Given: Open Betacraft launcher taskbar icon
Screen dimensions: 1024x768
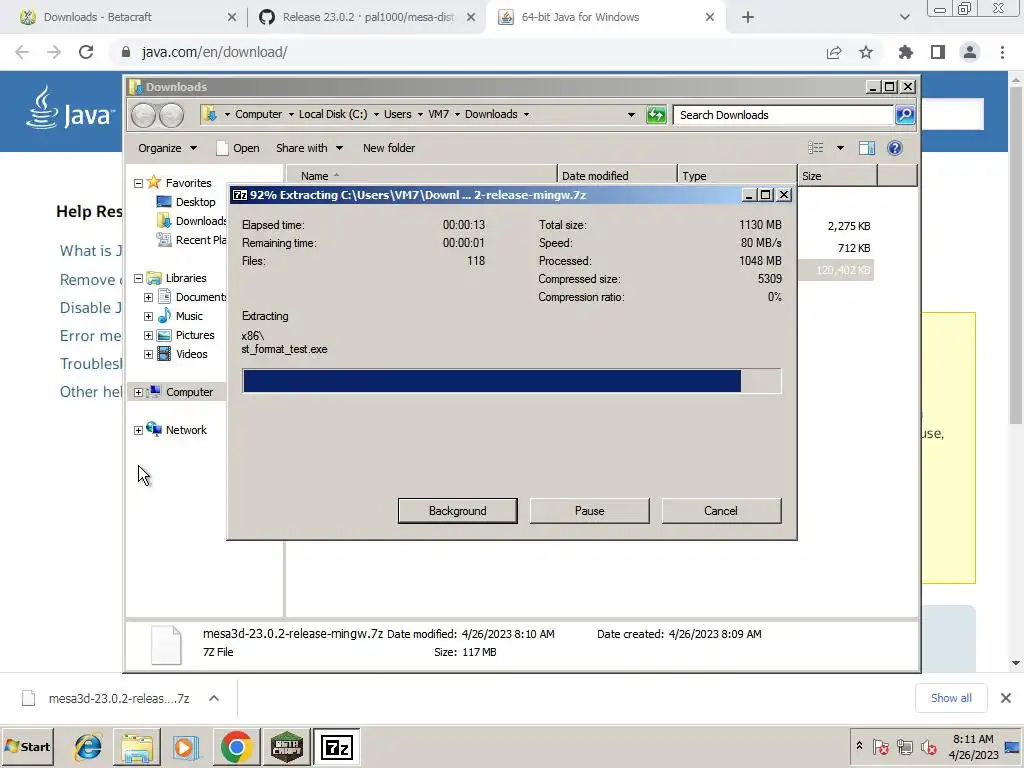Looking at the screenshot, I should pyautogui.click(x=287, y=746).
